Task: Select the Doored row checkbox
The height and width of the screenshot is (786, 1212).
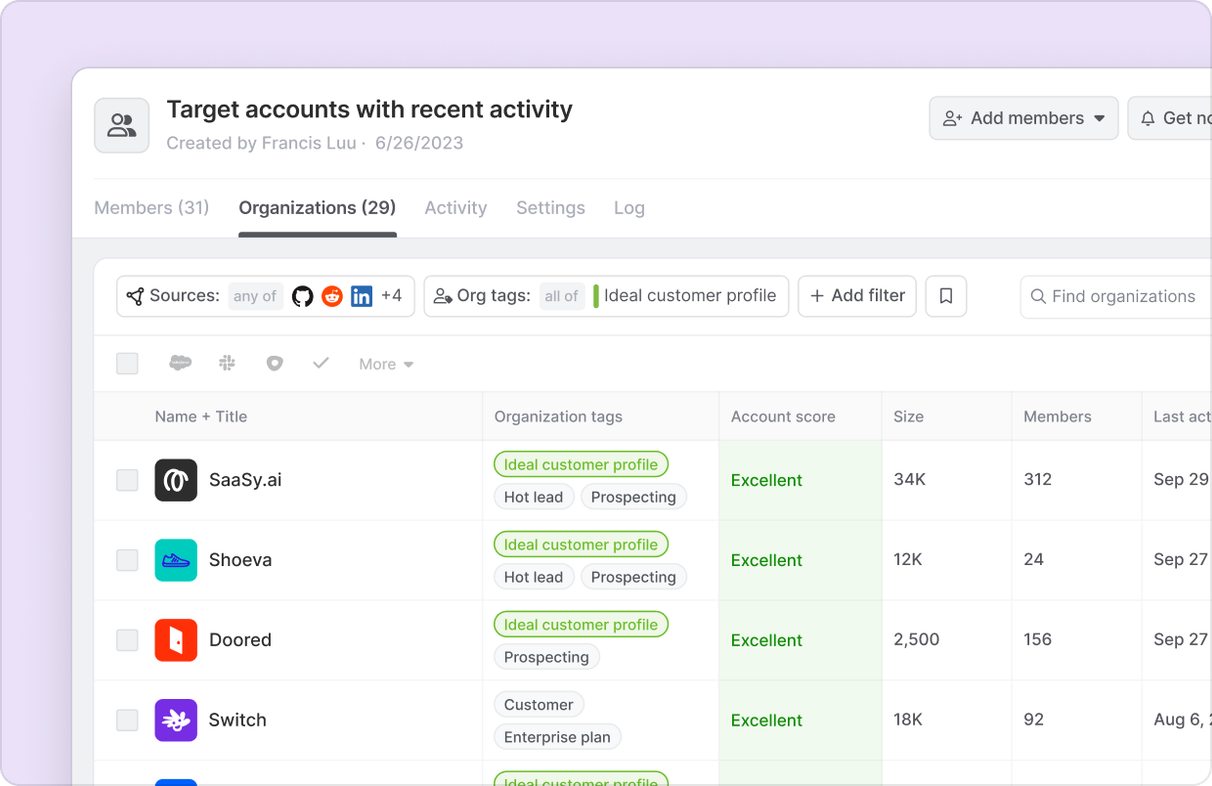Action: click(x=127, y=640)
